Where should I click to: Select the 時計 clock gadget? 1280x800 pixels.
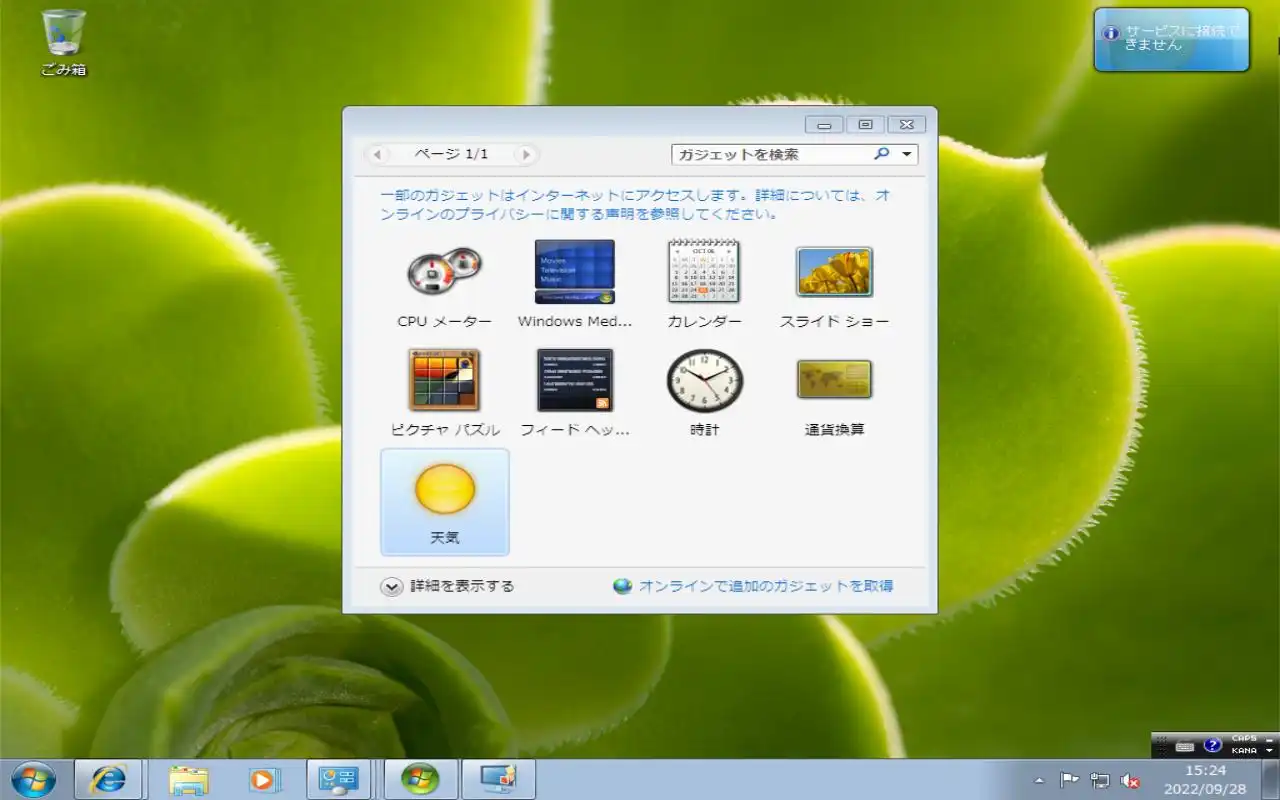click(x=704, y=380)
